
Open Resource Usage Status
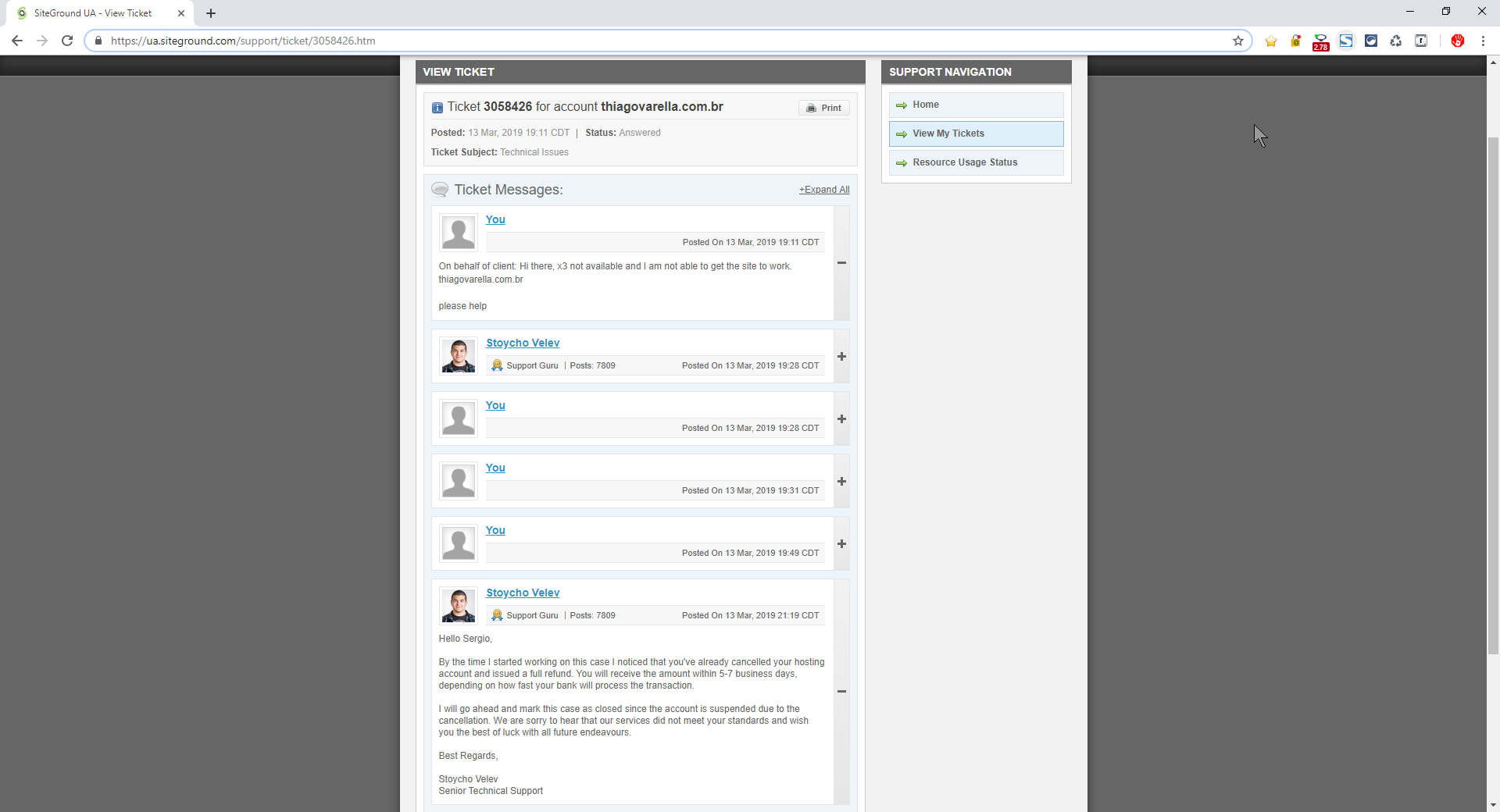coord(977,162)
